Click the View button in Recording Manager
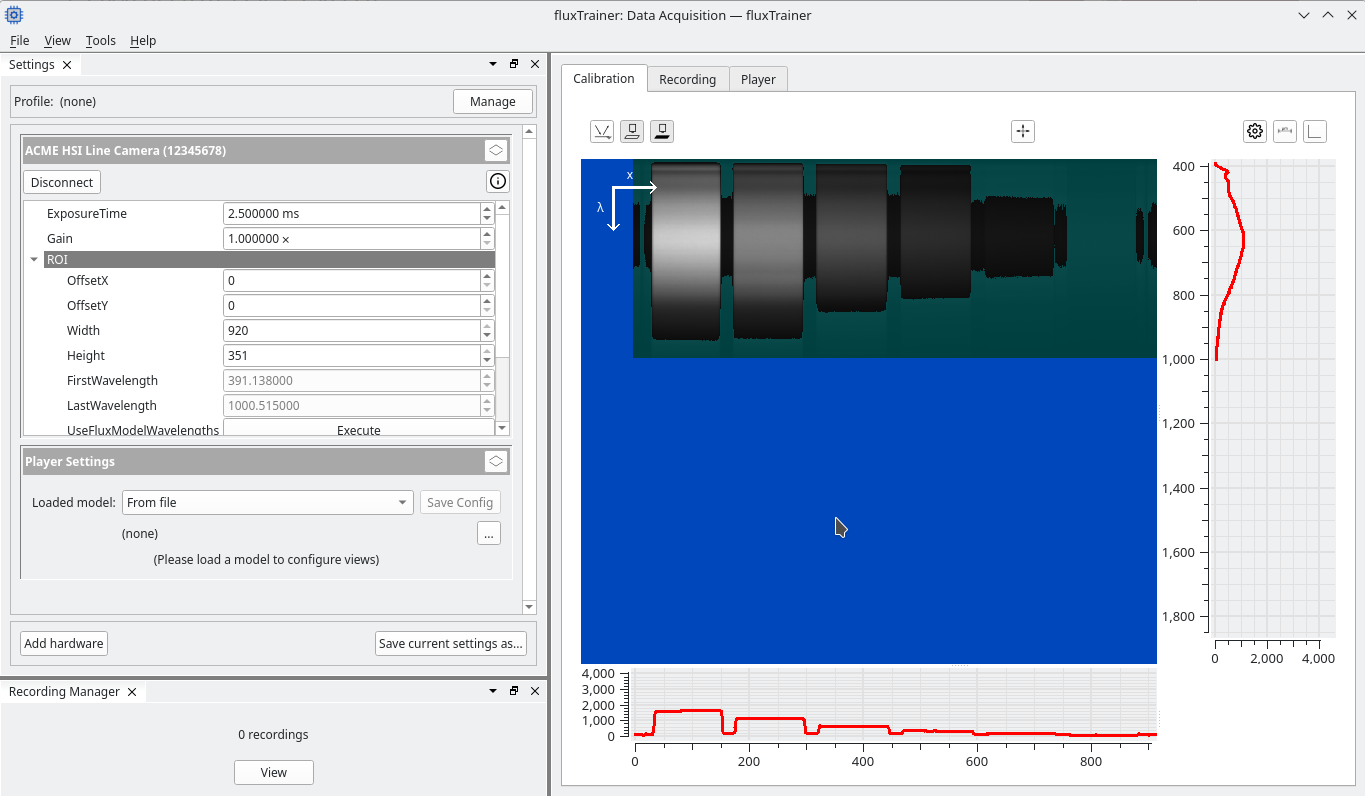The image size is (1365, 796). [274, 772]
